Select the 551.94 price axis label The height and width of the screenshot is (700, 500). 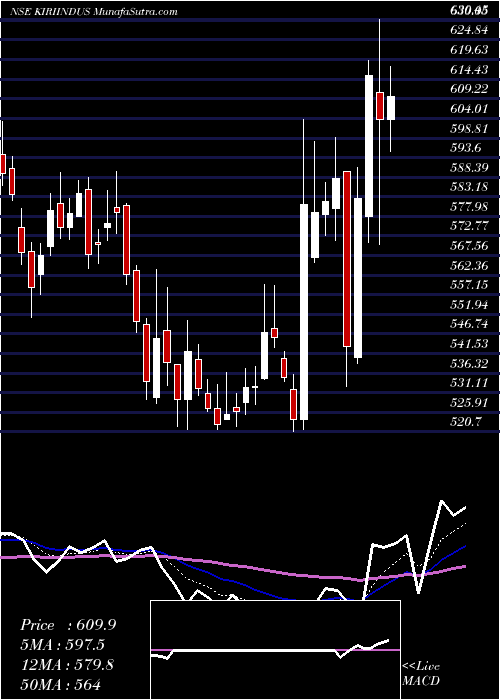coord(469,304)
